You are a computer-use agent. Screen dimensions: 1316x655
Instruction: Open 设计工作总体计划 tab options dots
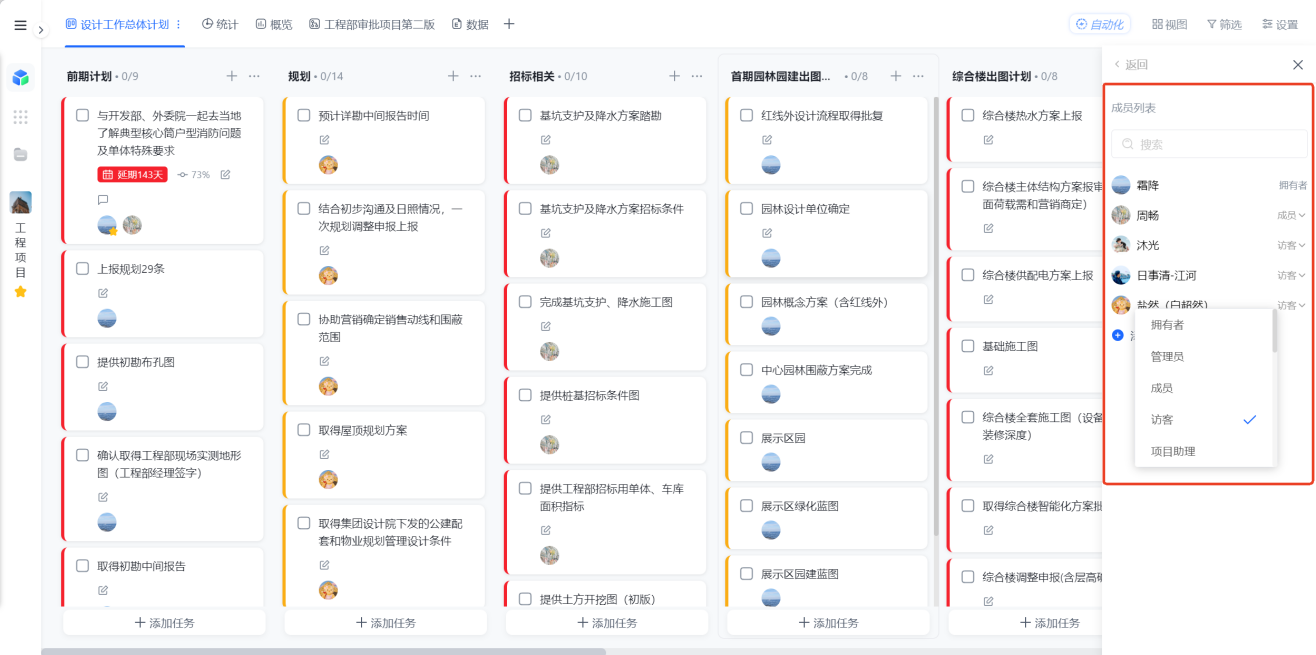[x=178, y=24]
